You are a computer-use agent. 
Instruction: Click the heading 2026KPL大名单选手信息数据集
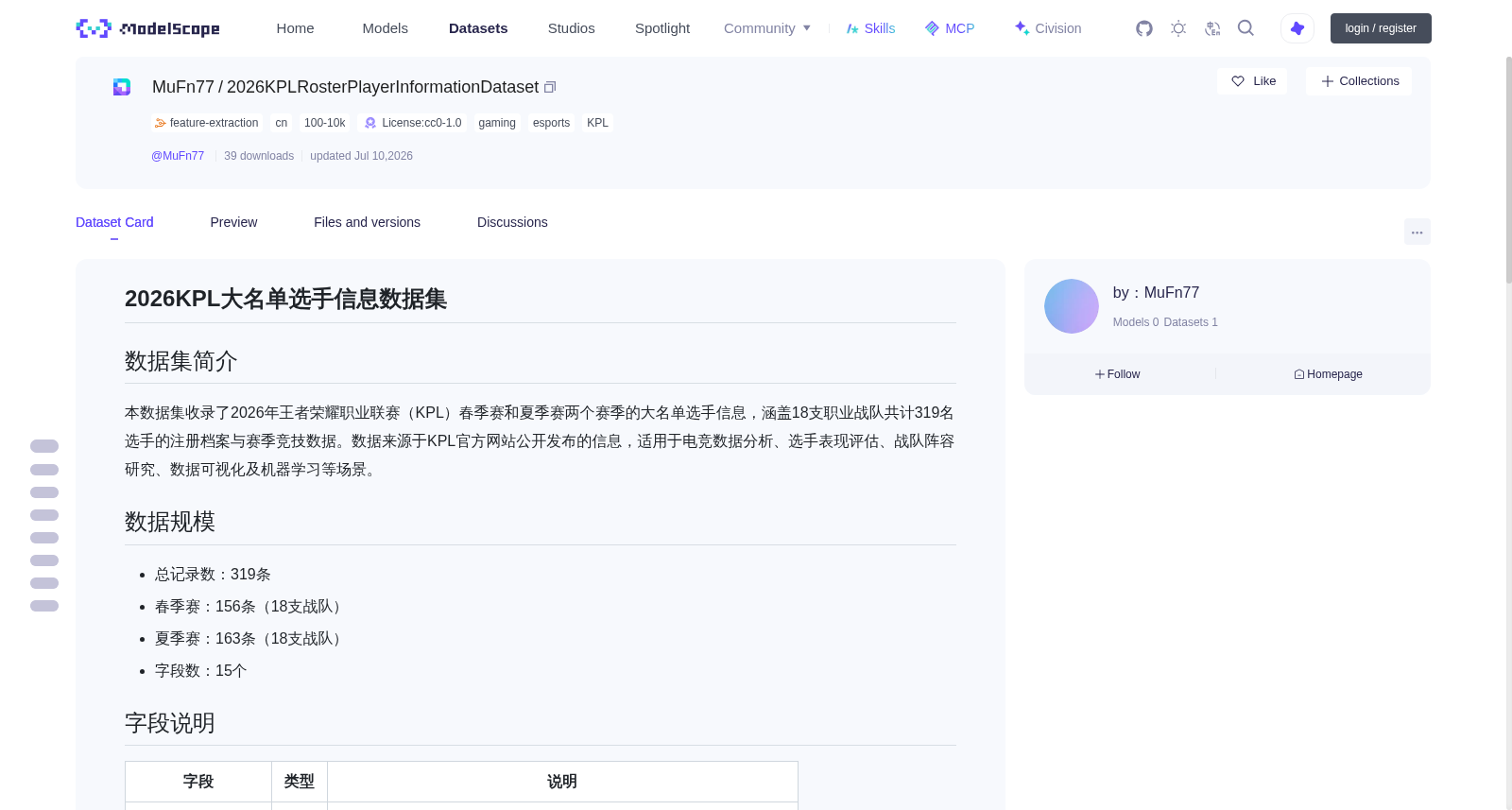tap(285, 299)
